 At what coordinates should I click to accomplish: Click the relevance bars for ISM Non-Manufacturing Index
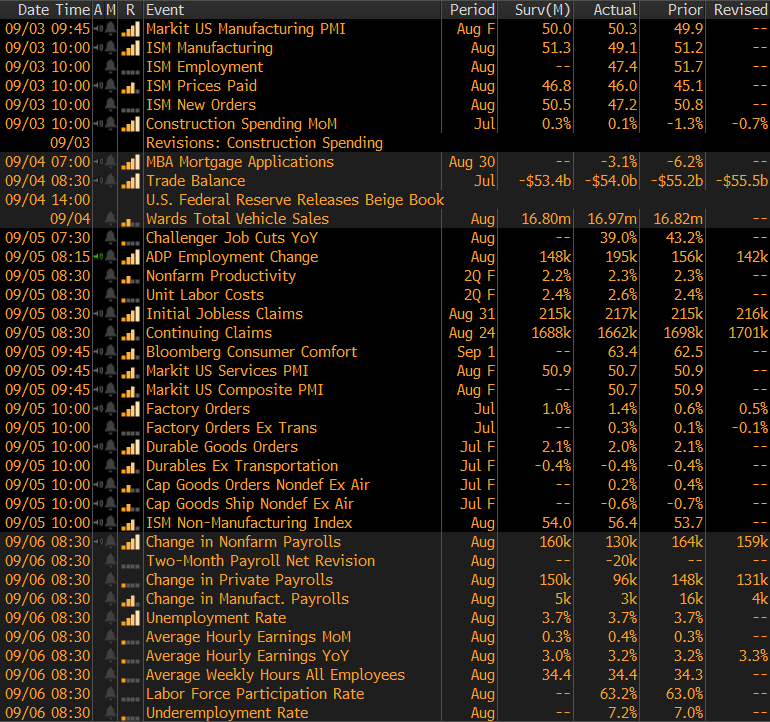(130, 523)
